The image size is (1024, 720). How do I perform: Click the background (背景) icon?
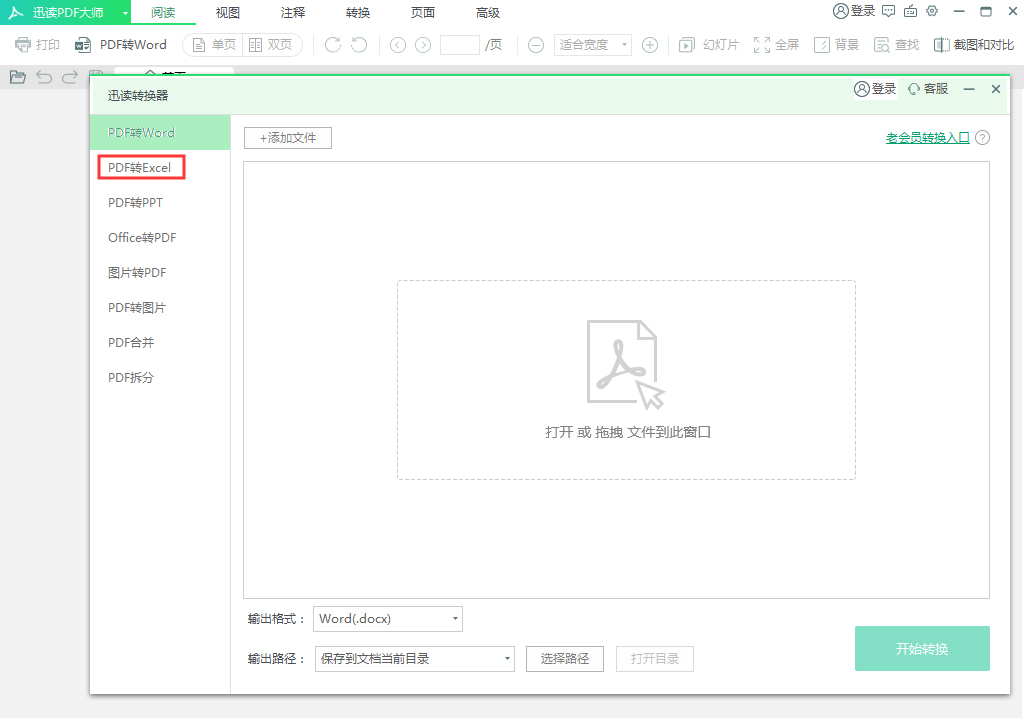(836, 44)
